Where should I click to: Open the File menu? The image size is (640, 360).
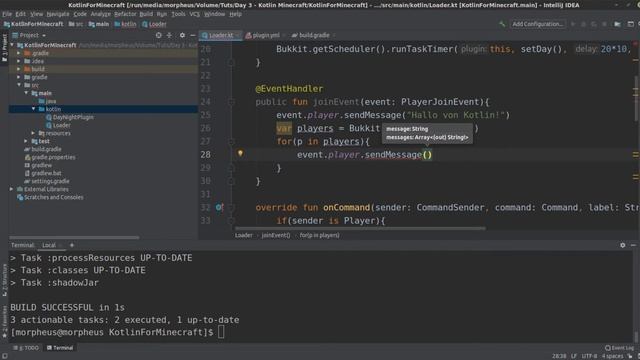[x=7, y=14]
